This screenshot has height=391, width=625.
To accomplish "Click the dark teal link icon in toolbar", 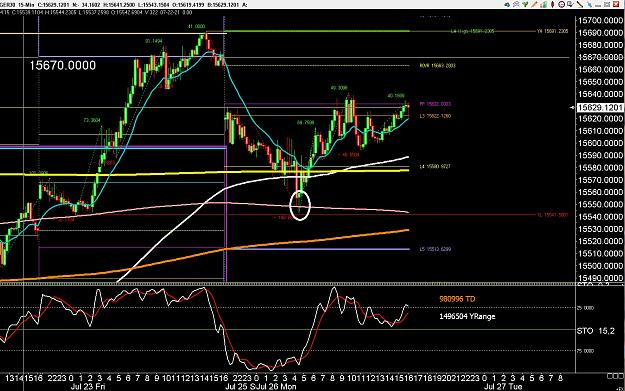I will [507, 4].
